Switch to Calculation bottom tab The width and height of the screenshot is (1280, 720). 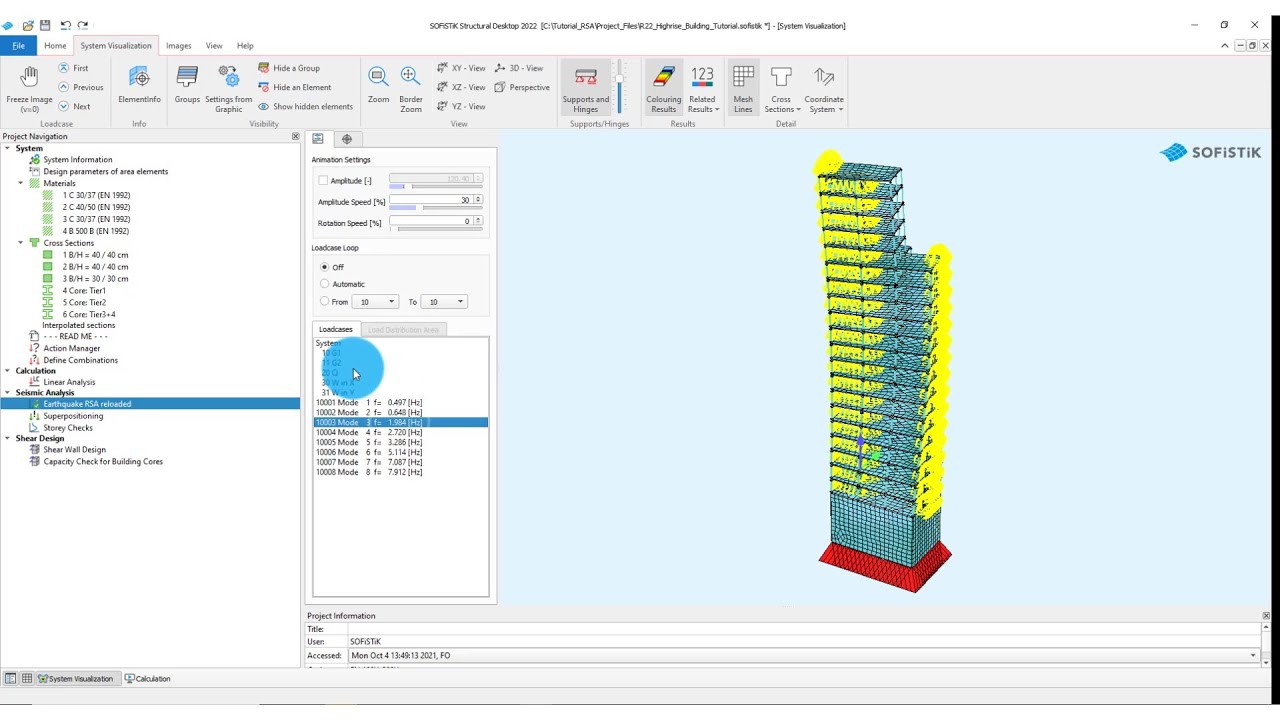point(147,679)
